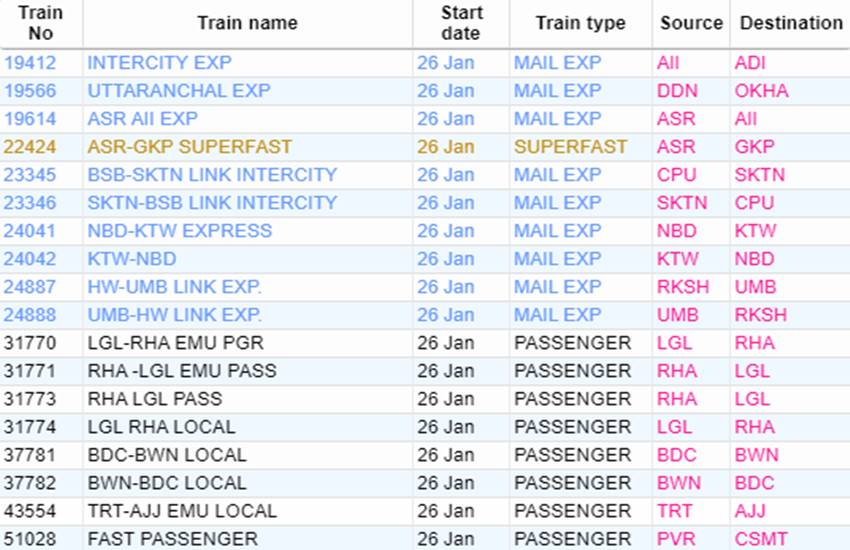Click the Destination column header

click(x=791, y=23)
